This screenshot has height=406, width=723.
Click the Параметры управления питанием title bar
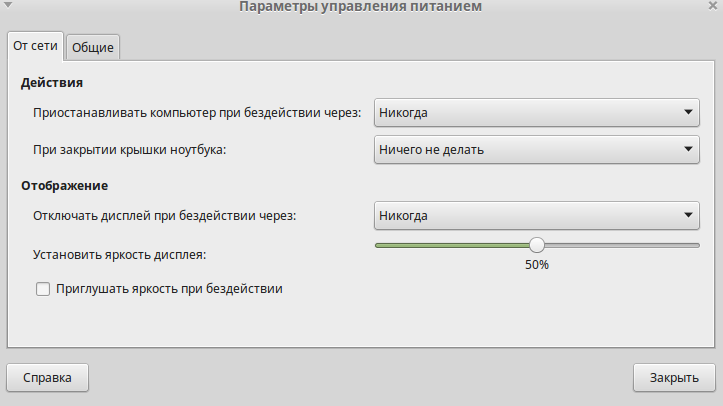point(360,7)
